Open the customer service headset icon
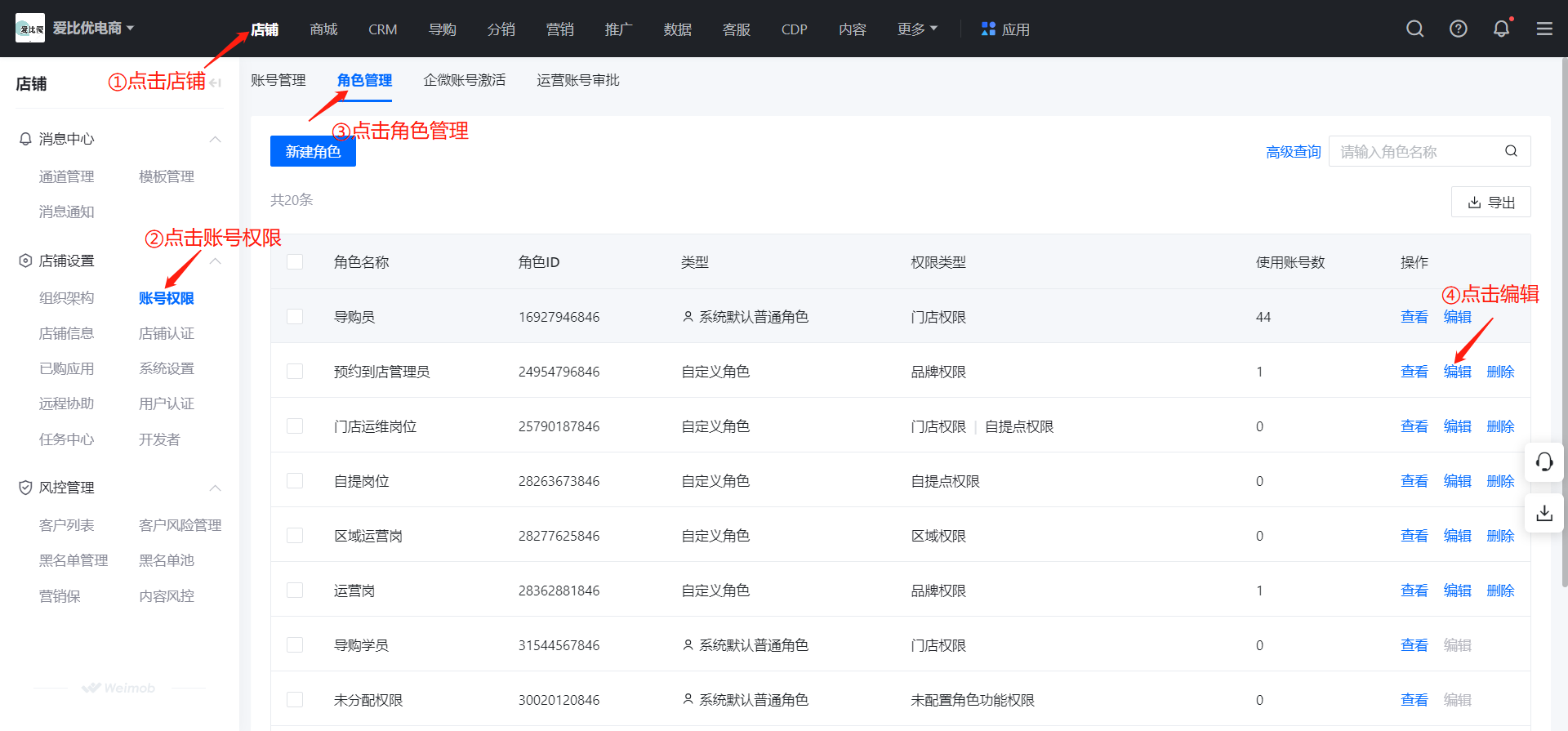 [x=1544, y=462]
